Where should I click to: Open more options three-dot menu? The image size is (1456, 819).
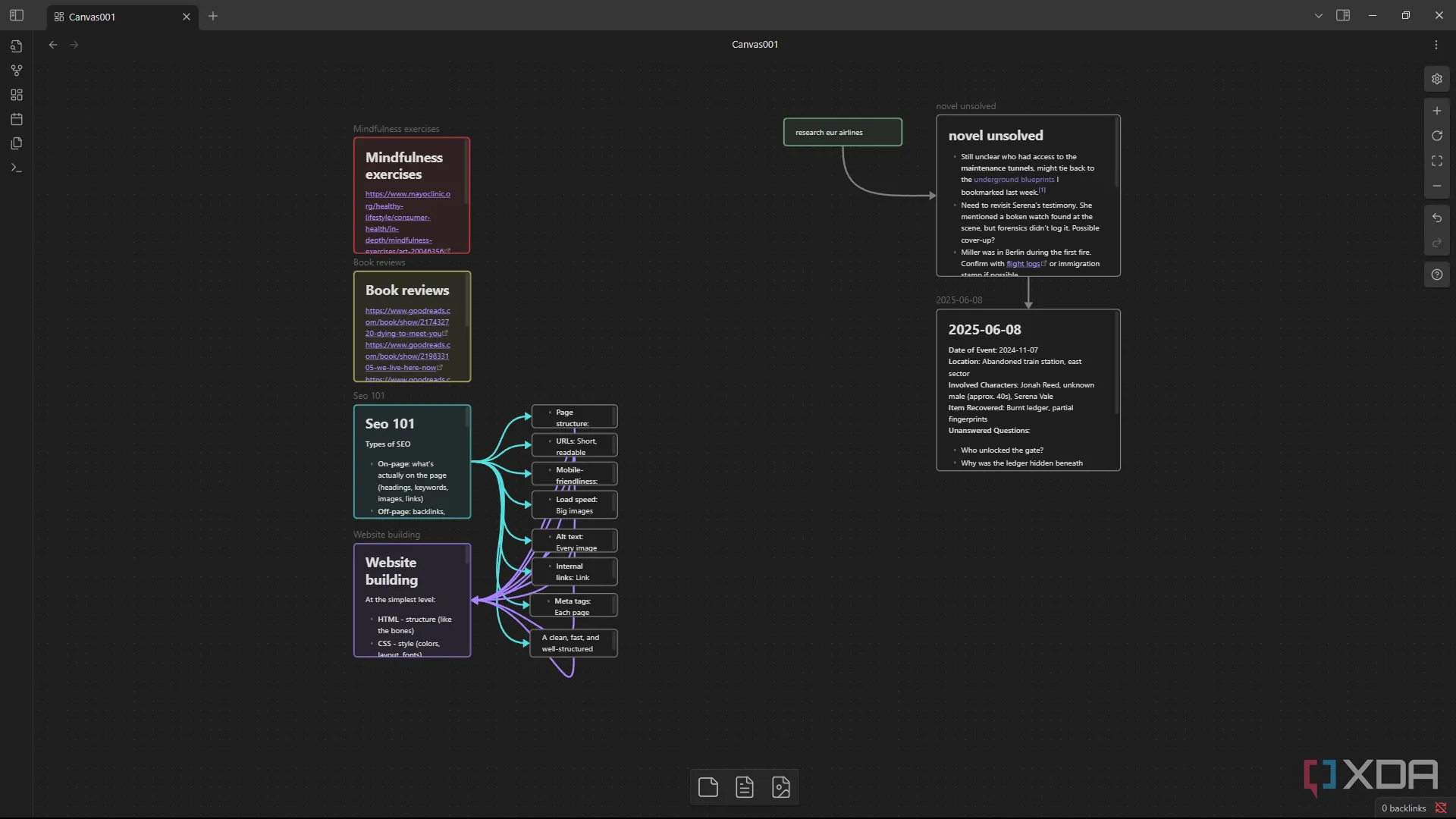[1436, 45]
